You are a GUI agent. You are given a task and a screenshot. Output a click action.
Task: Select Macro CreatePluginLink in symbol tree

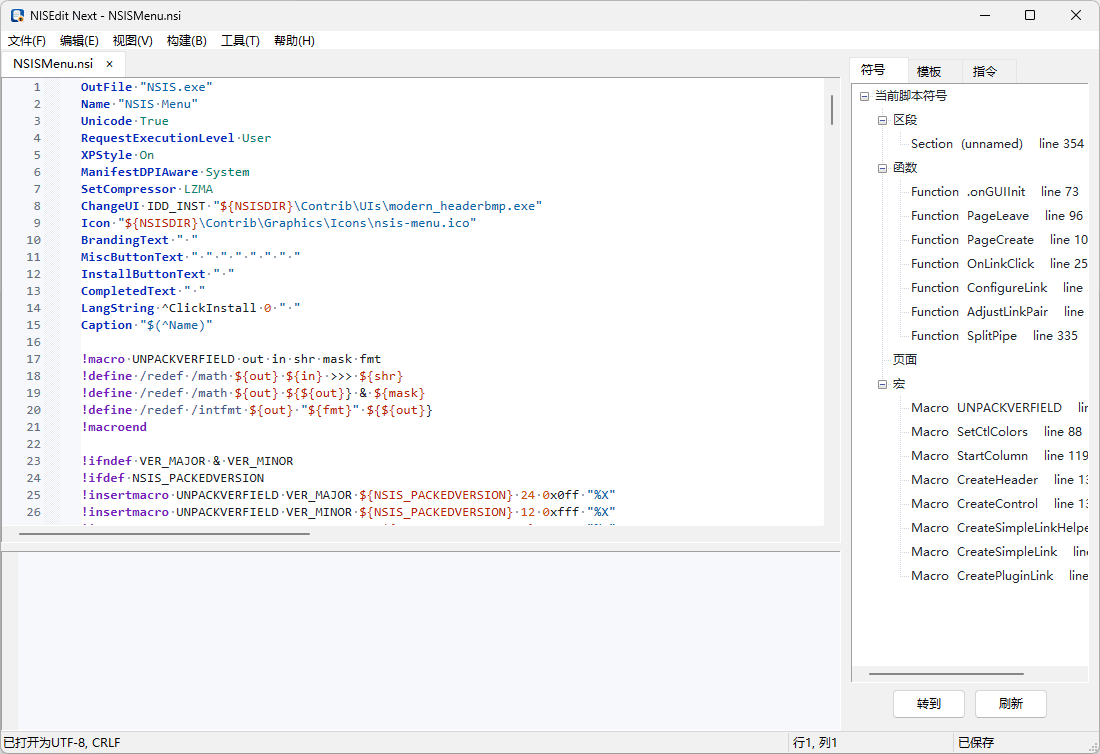999,576
